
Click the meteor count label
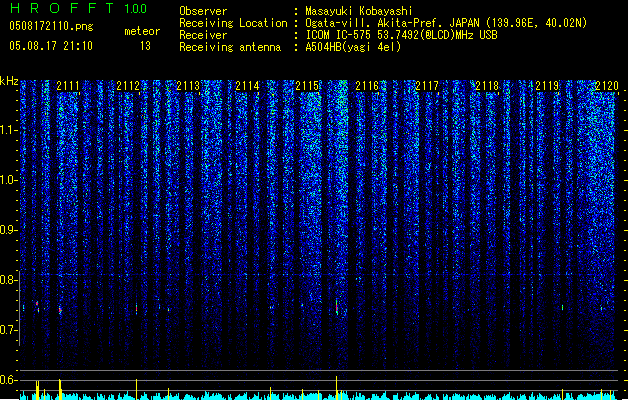click(142, 31)
